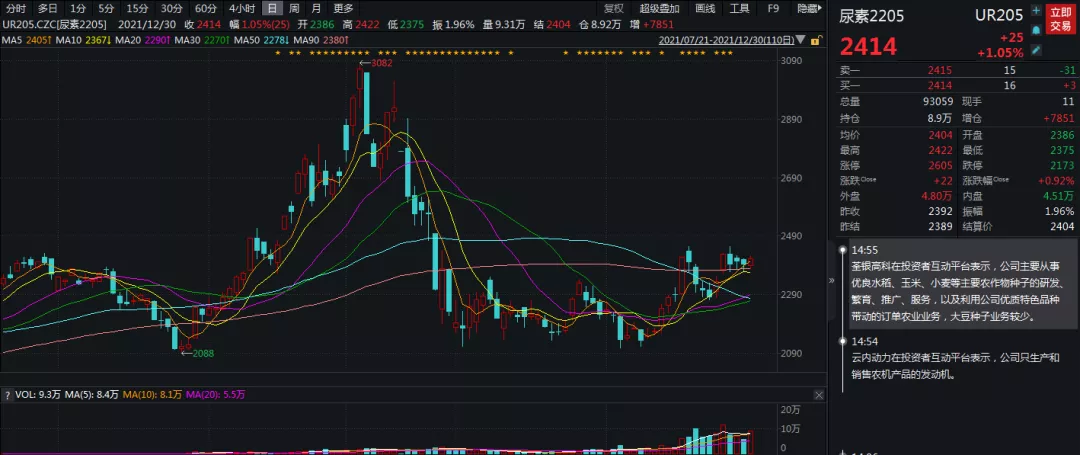The width and height of the screenshot is (1080, 455).
Task: Toggle the chart range lock icon
Action: pos(816,41)
